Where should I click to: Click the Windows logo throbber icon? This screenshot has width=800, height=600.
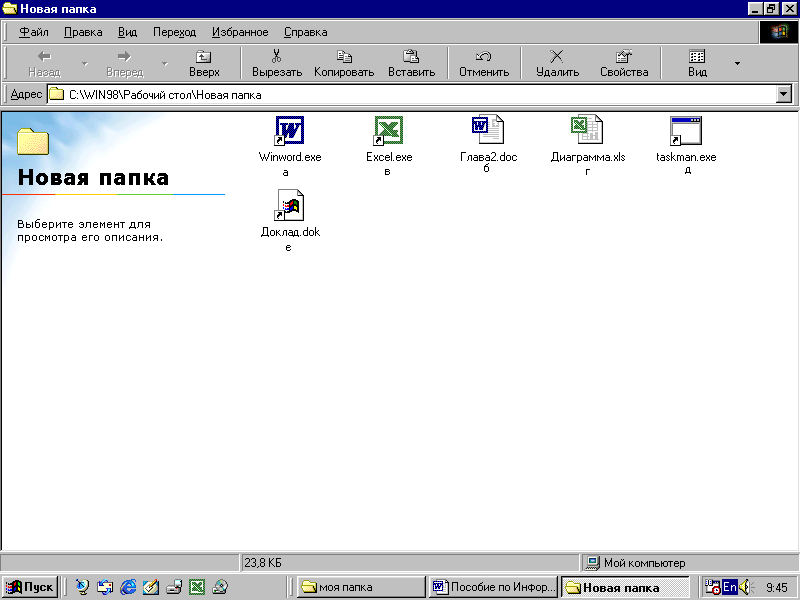779,32
